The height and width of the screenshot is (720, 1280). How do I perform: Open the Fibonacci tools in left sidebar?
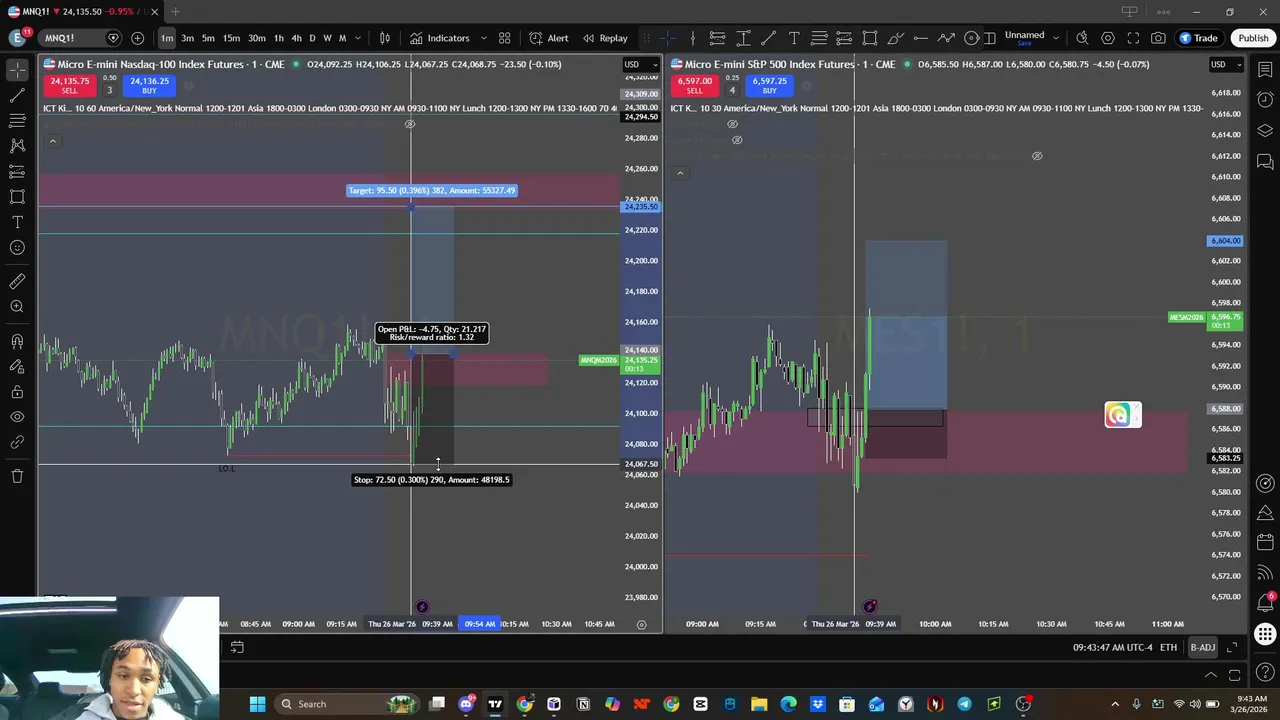coord(17,121)
